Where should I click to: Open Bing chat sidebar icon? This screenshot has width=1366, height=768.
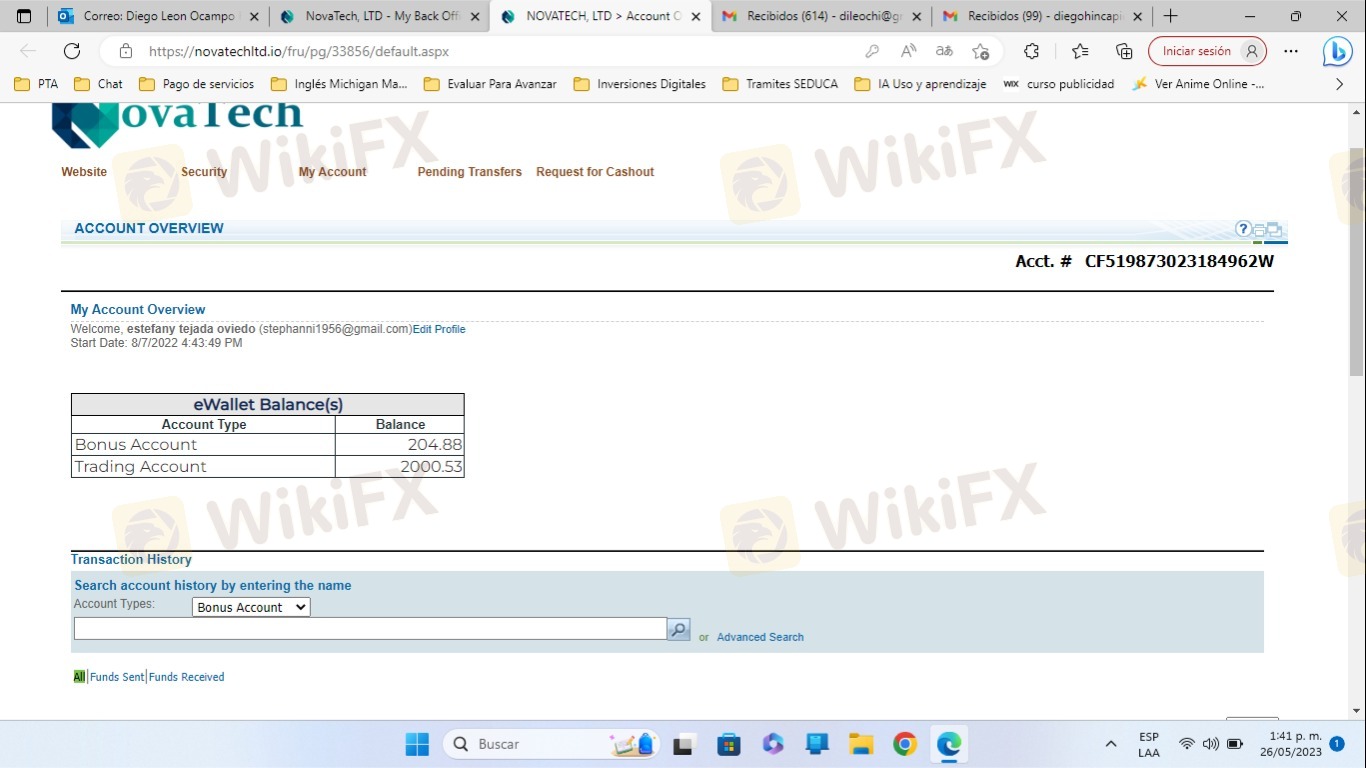pyautogui.click(x=1337, y=51)
